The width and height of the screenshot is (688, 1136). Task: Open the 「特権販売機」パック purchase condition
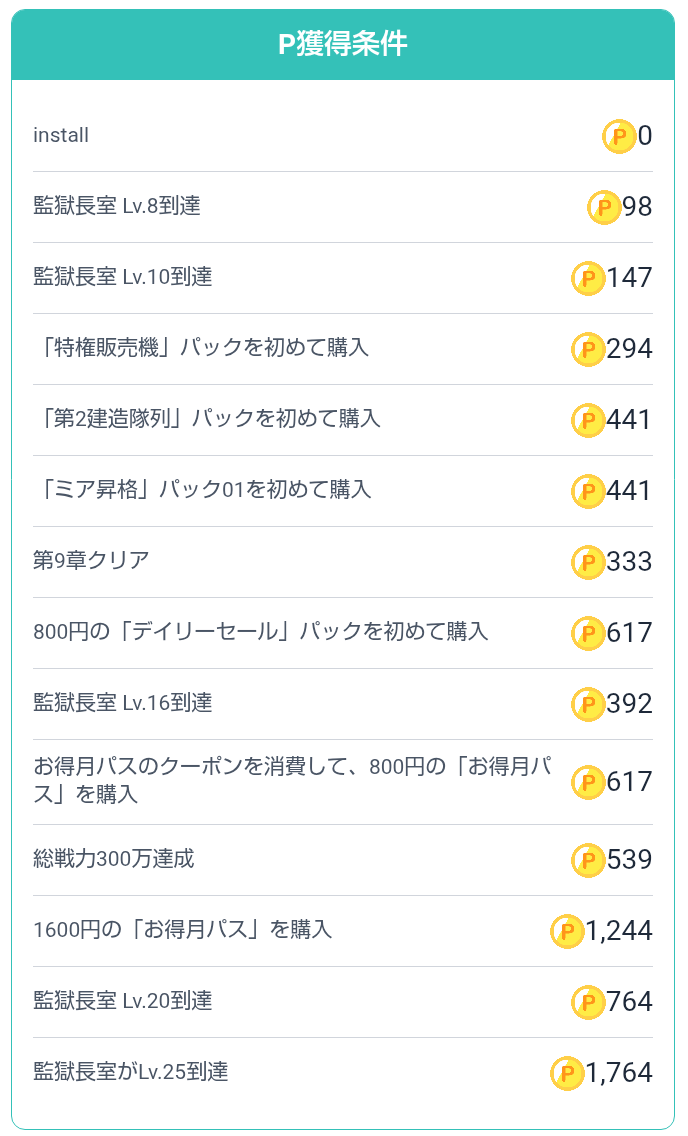(206, 349)
